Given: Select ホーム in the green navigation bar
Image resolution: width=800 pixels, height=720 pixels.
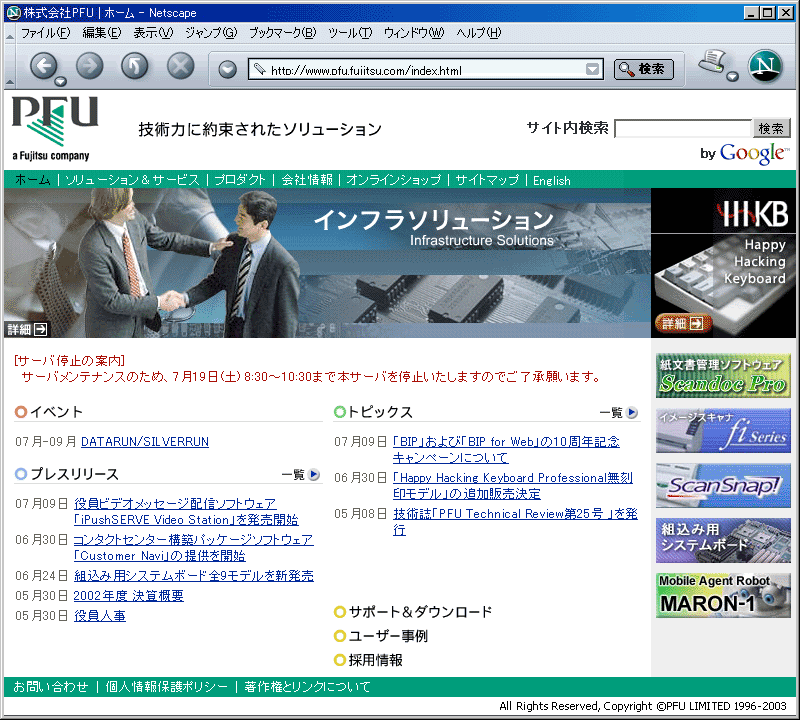Looking at the screenshot, I should click(x=33, y=180).
